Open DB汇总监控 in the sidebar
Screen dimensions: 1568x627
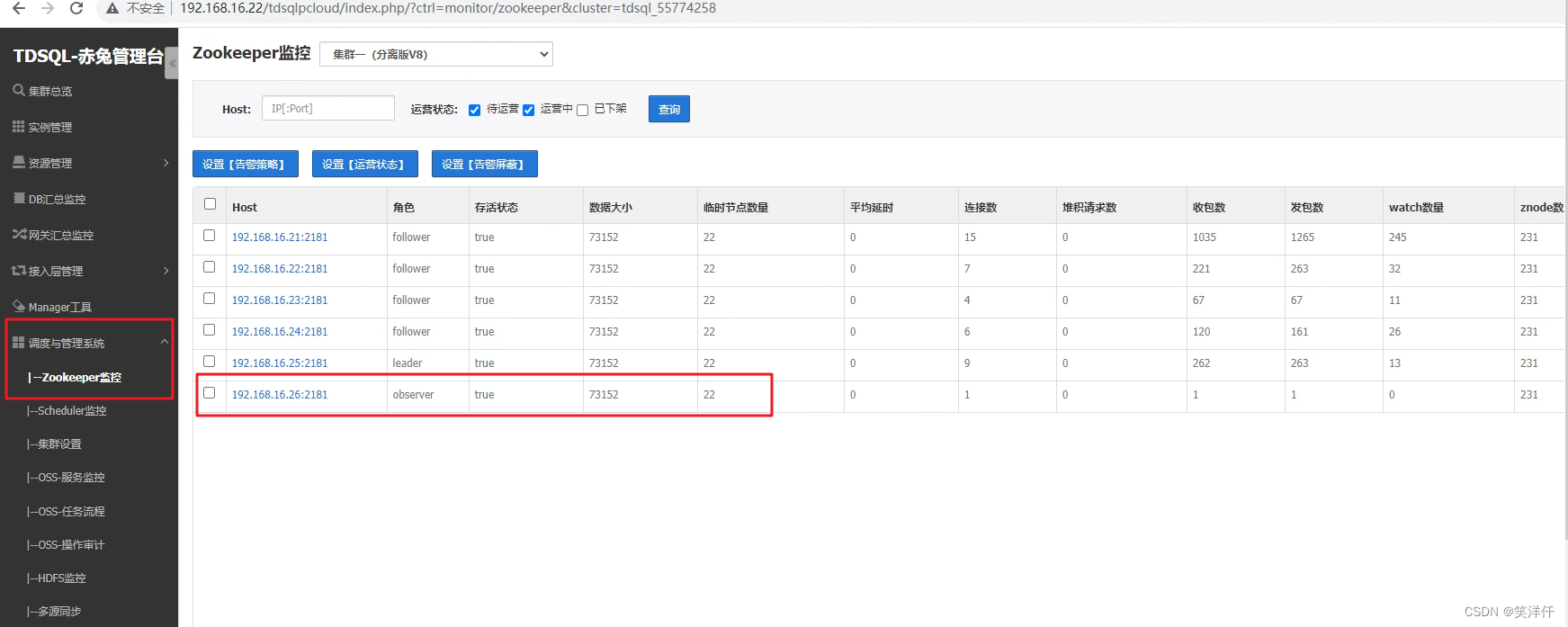click(58, 199)
